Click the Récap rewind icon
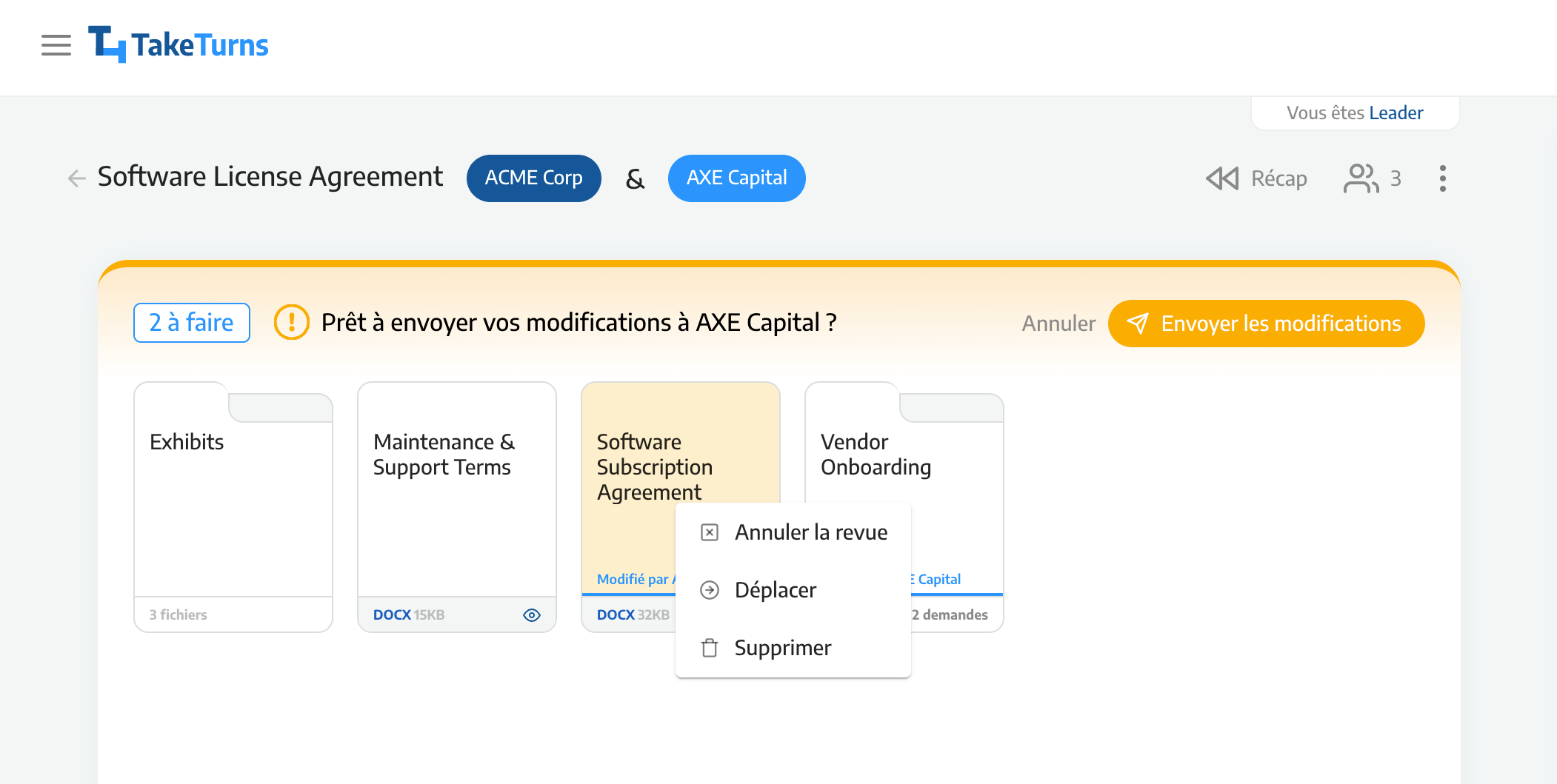1557x784 pixels. (1222, 178)
